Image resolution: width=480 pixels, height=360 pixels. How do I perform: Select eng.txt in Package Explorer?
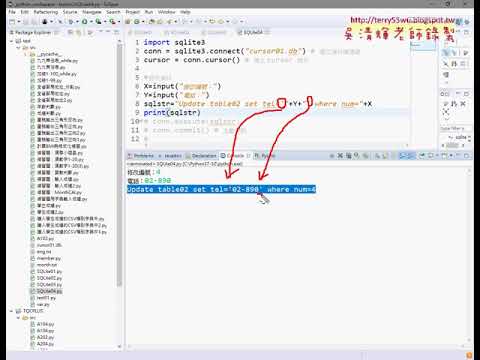(41, 252)
